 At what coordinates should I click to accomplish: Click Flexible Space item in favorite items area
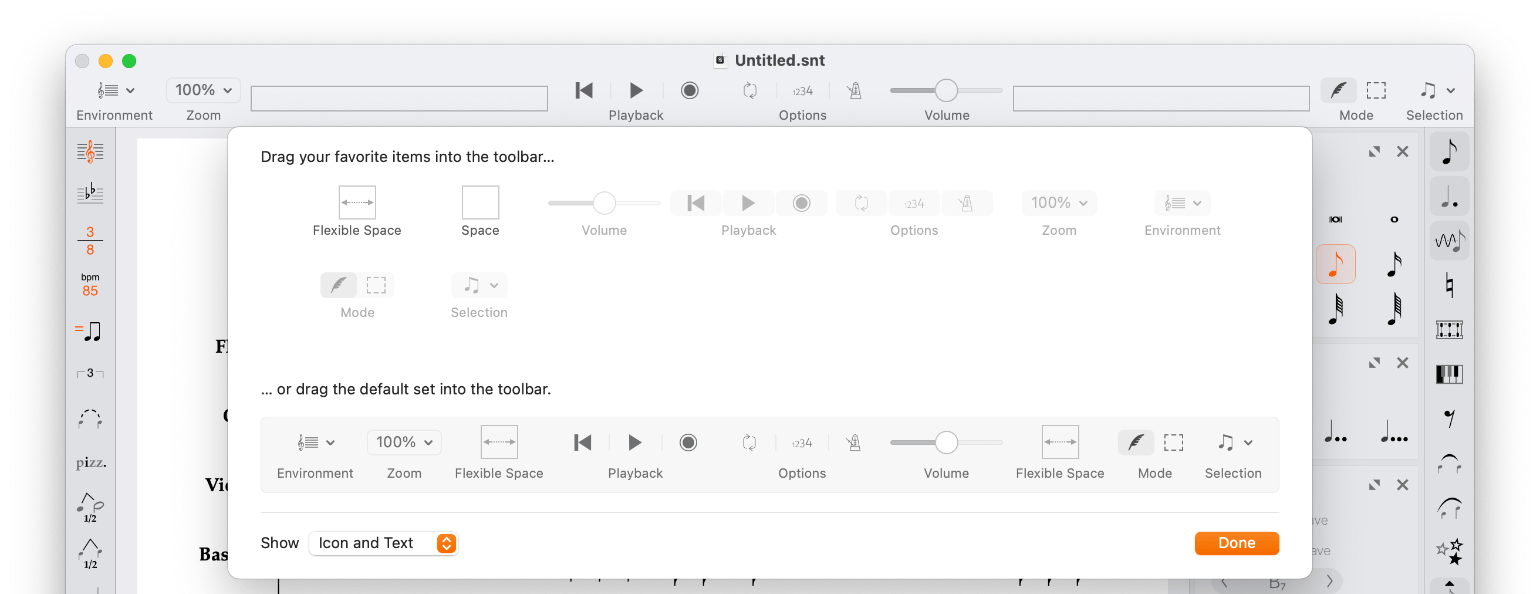click(x=357, y=203)
